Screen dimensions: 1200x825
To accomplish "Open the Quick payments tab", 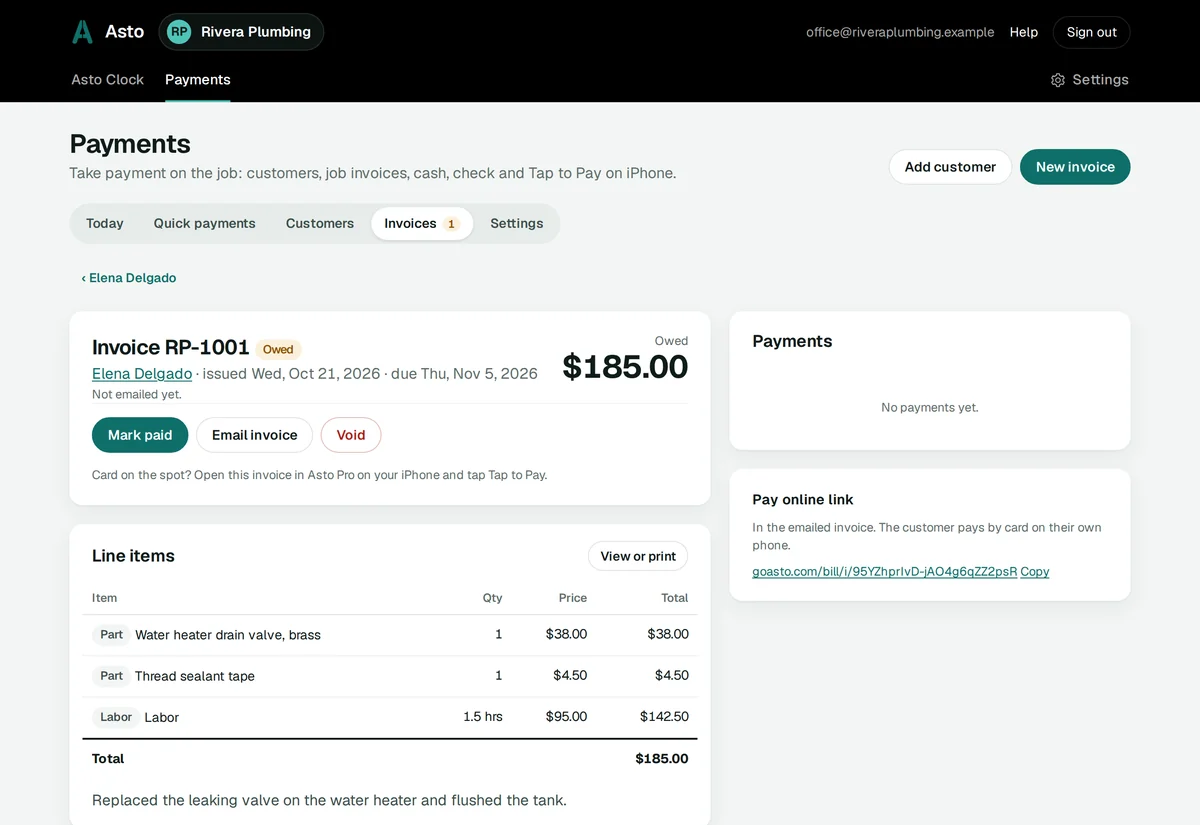I will pyautogui.click(x=205, y=223).
